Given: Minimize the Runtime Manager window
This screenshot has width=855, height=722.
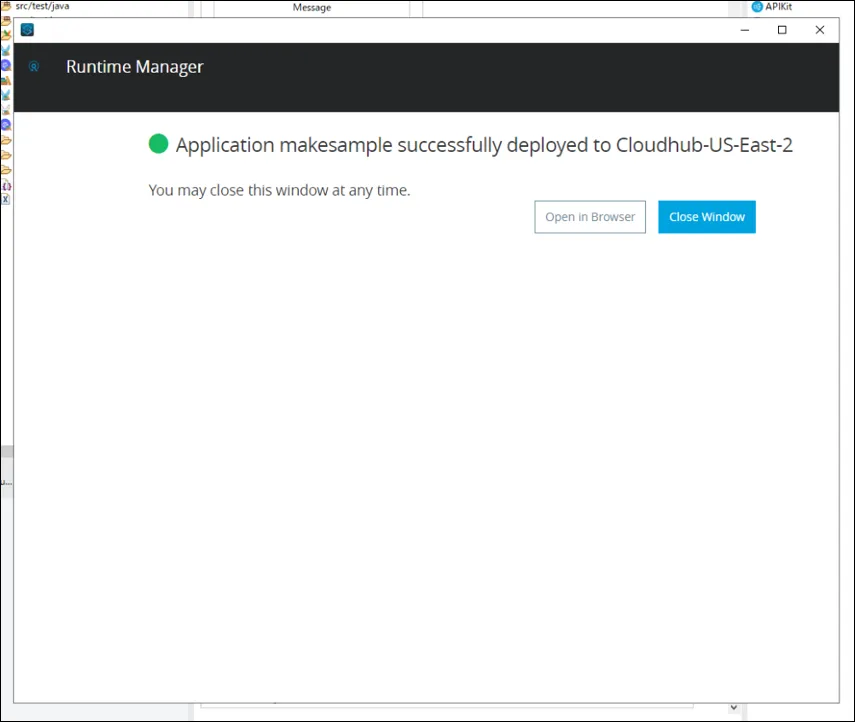Looking at the screenshot, I should (745, 30).
